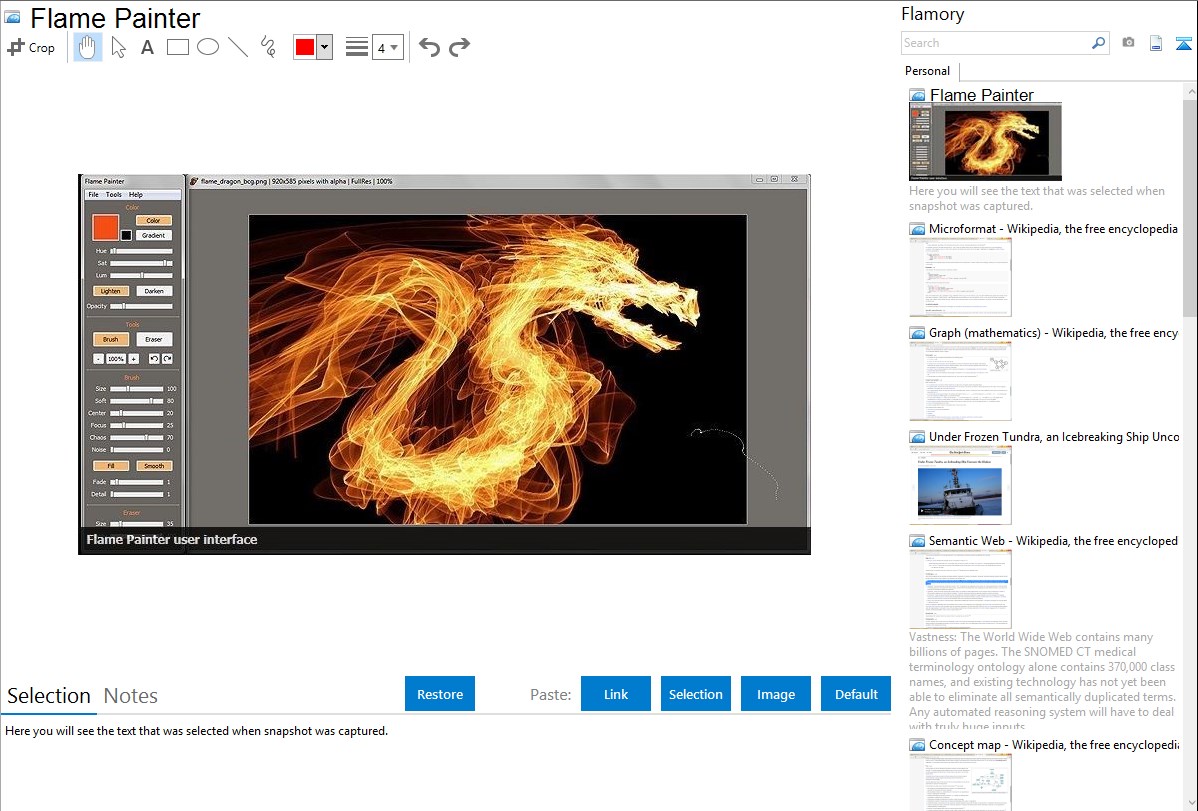This screenshot has width=1198, height=811.
Task: Click the Image paste button
Action: point(775,694)
